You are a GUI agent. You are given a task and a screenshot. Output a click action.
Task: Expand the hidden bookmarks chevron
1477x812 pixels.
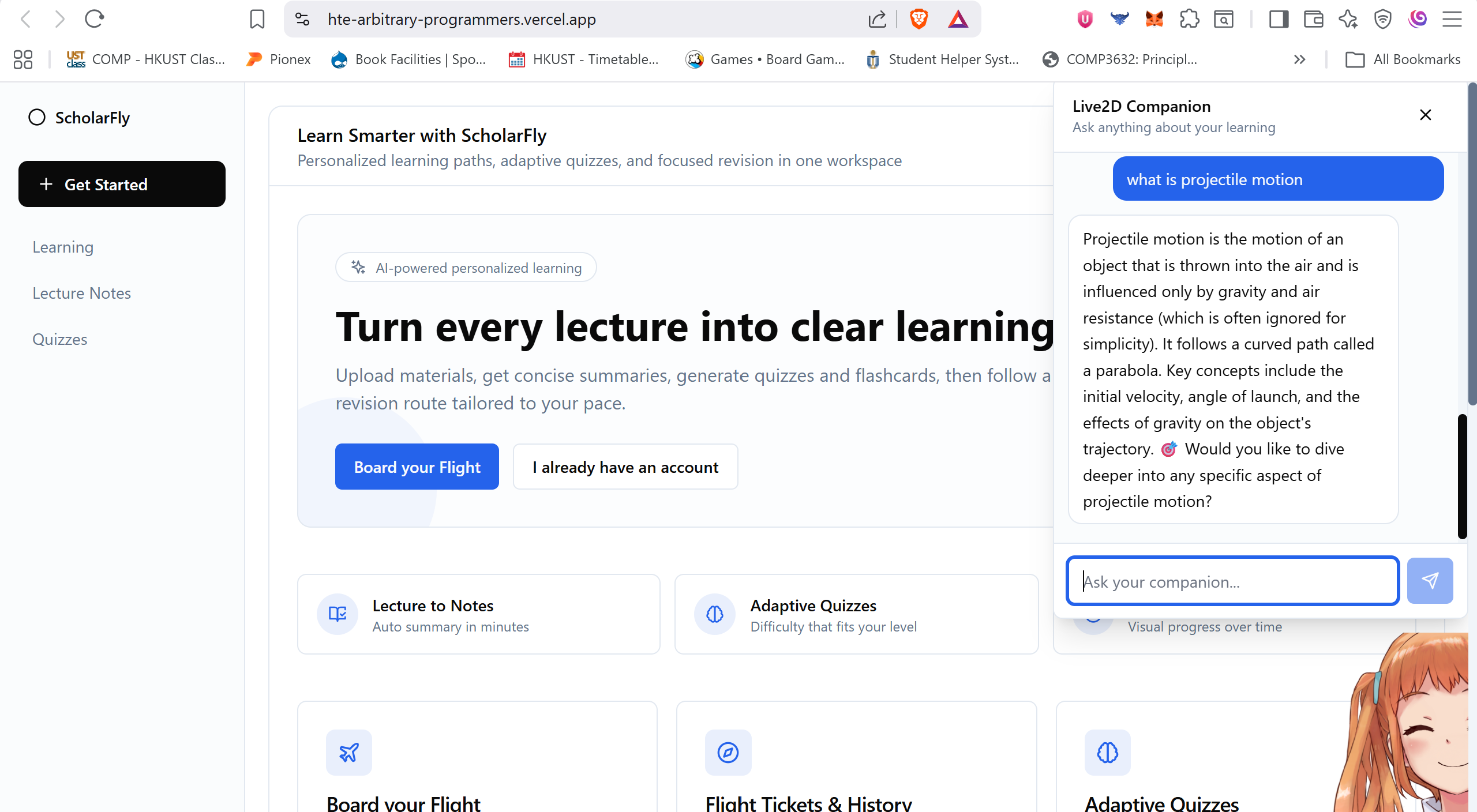pyautogui.click(x=1299, y=59)
